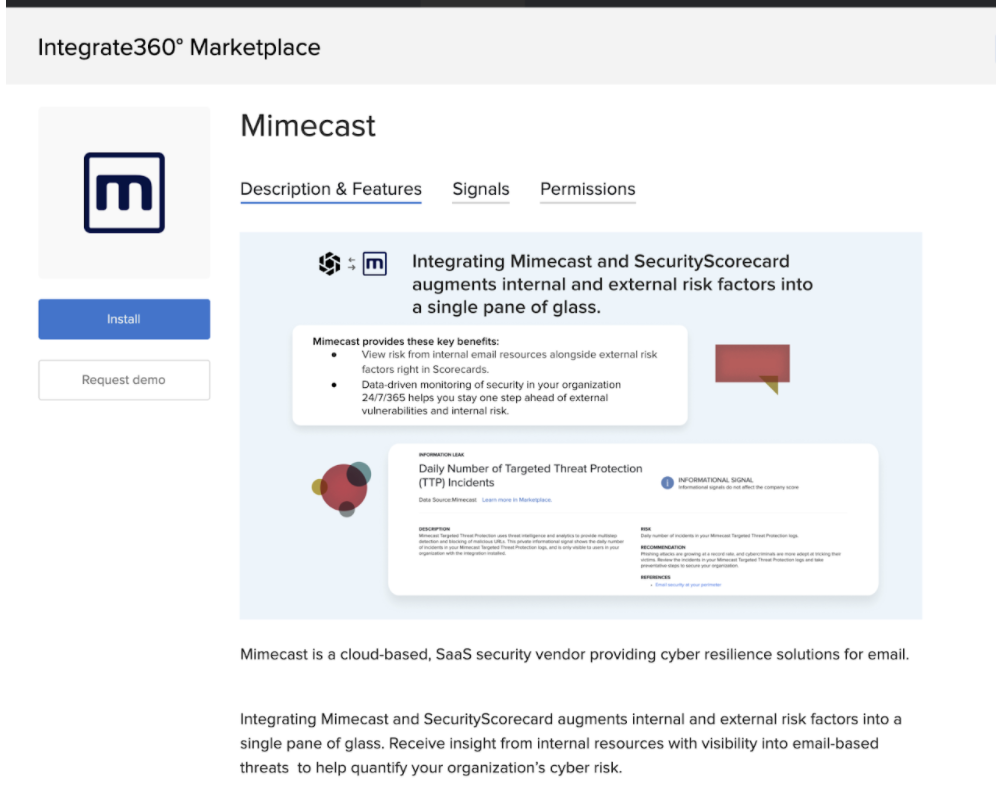Open the Description & Features tab
The height and width of the screenshot is (804, 996).
[330, 189]
